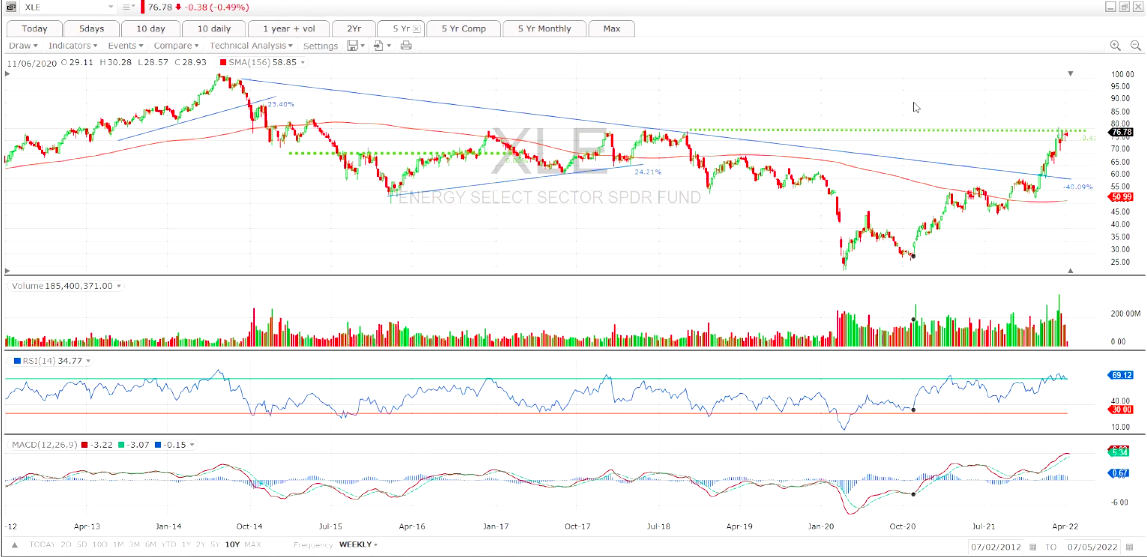Switch to the 5 Yr Monthly tab
1147x557 pixels.
tap(544, 29)
